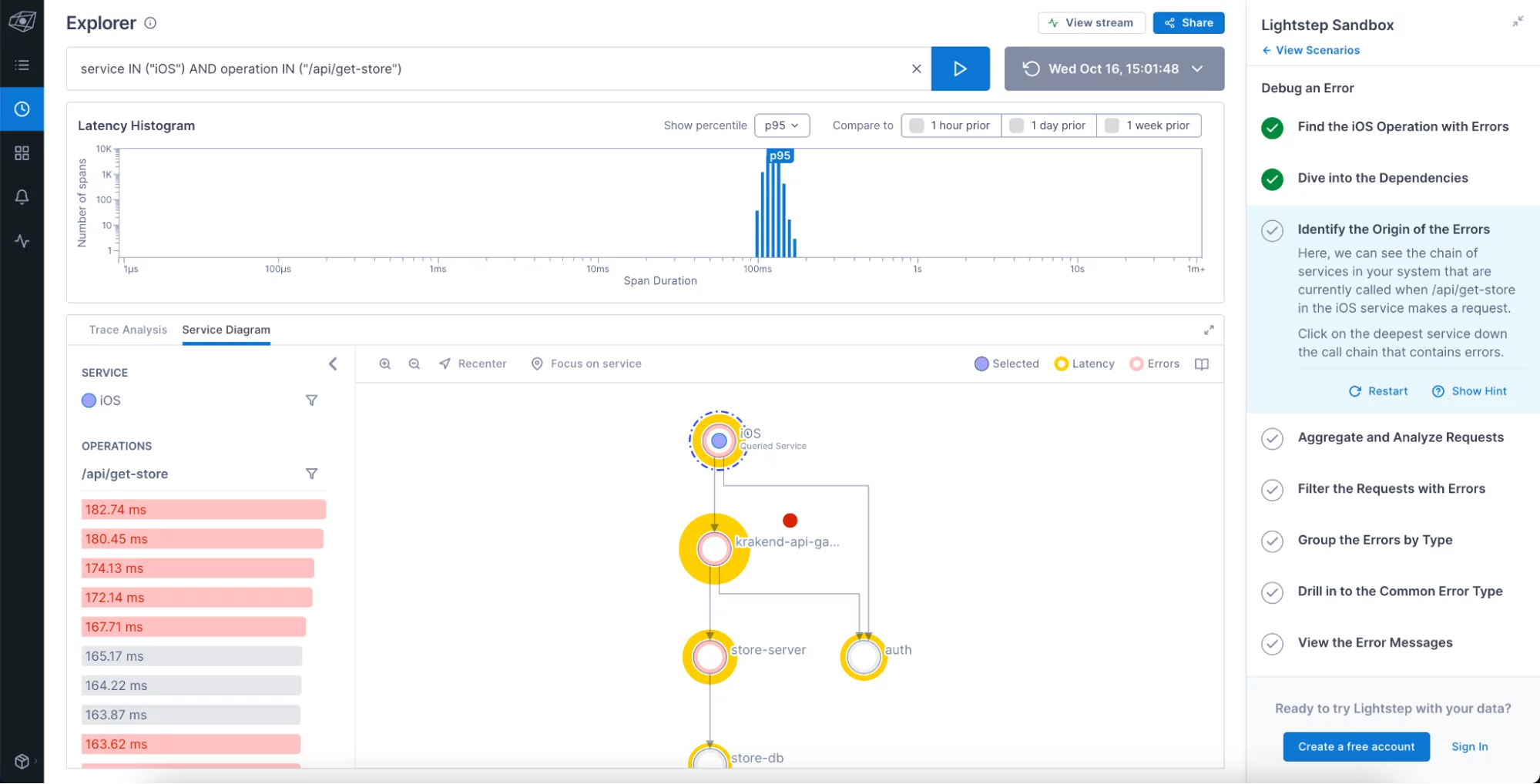Open the alerts bell icon in the sidebar
Screen dimensions: 1540x784
(22, 197)
